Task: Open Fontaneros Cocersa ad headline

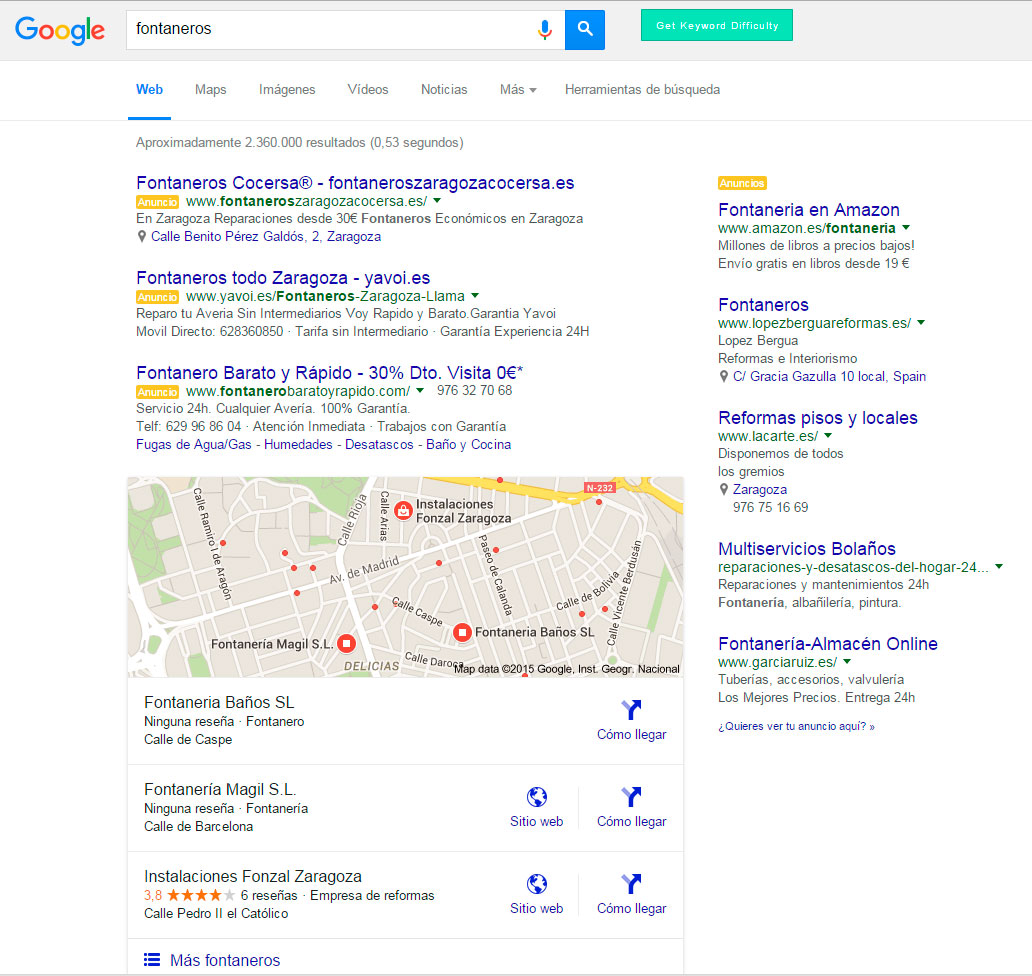Action: point(355,183)
